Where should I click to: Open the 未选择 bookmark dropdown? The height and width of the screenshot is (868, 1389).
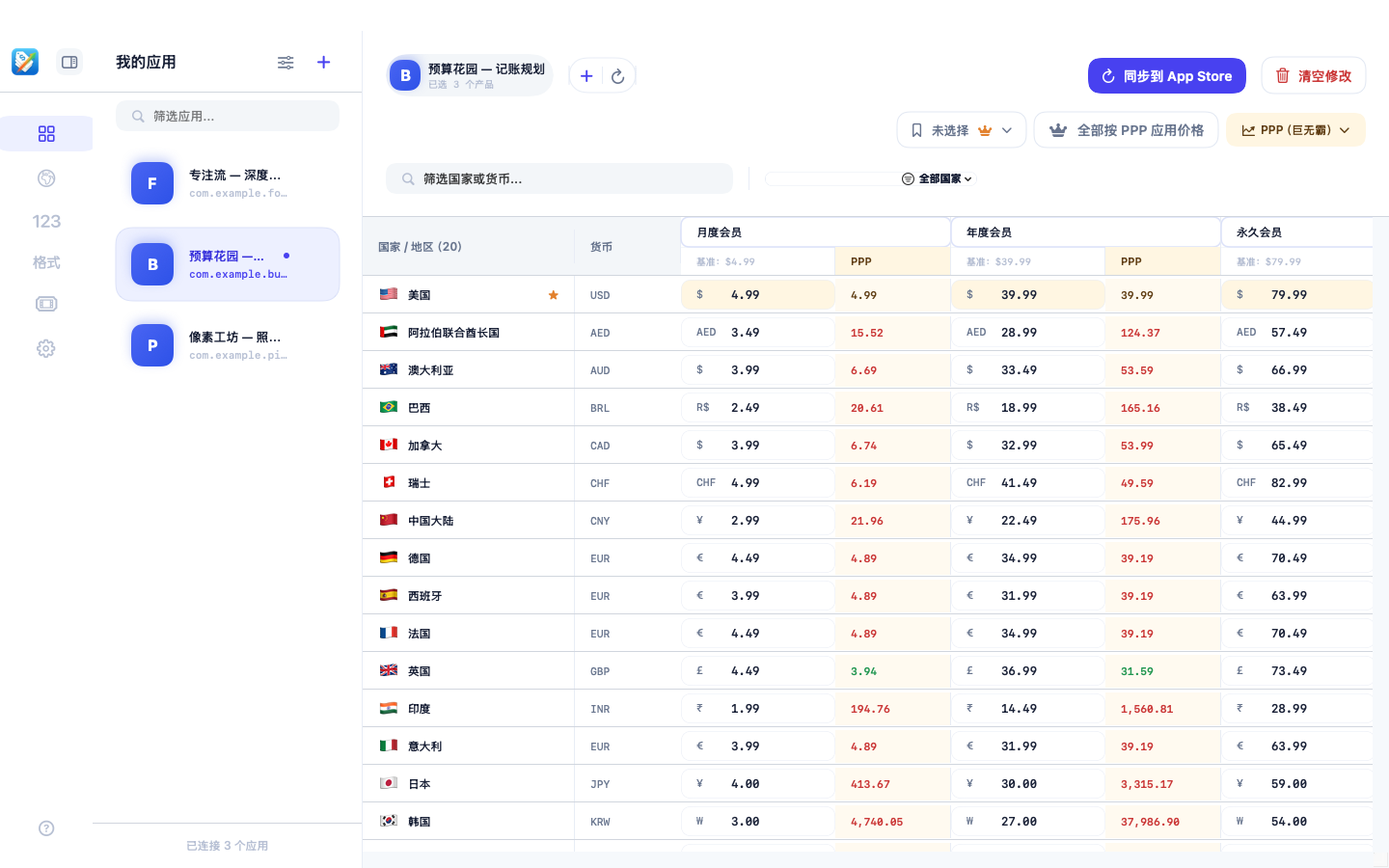coord(962,130)
